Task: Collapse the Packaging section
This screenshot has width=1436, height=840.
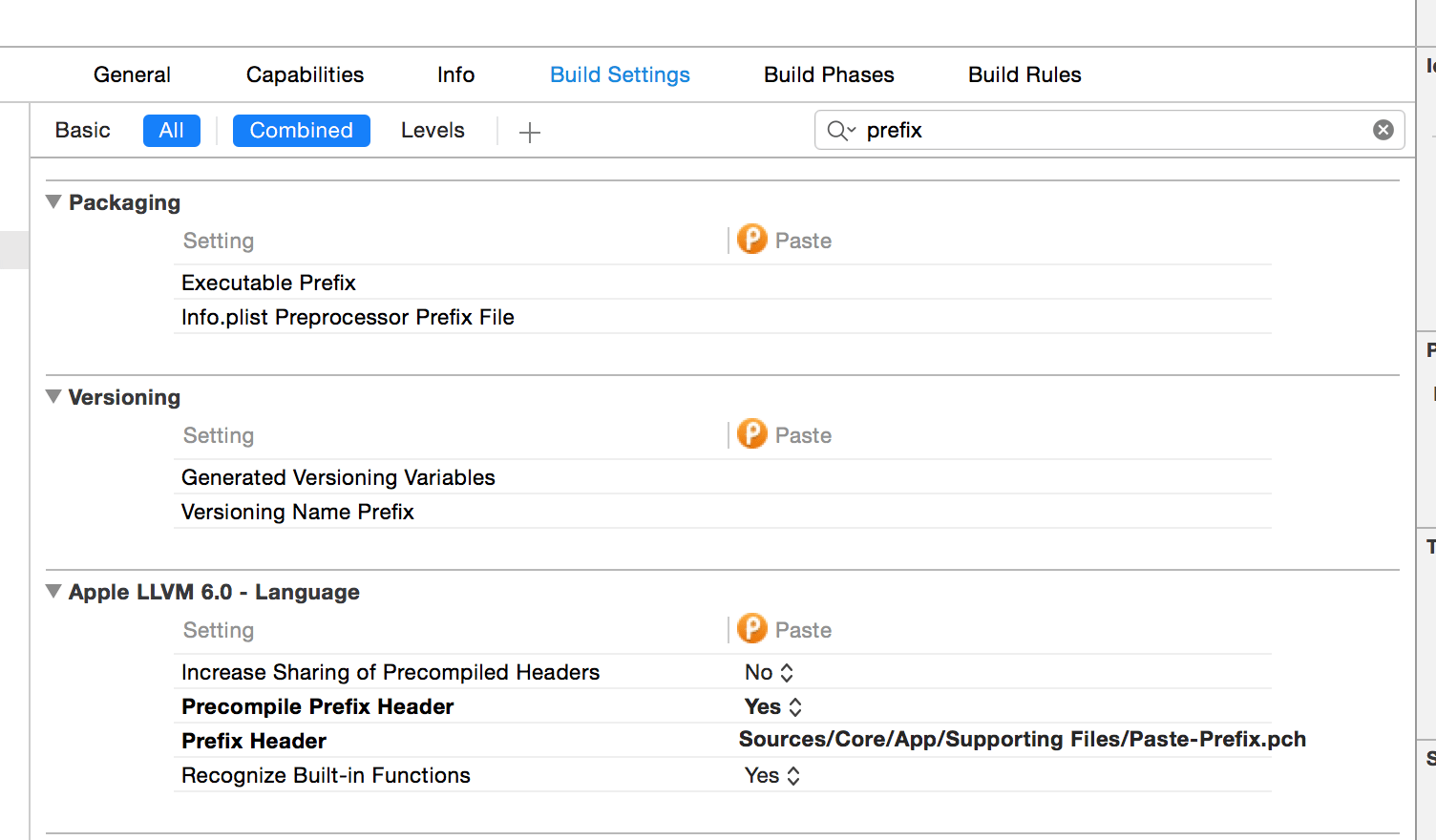Action: tap(53, 202)
